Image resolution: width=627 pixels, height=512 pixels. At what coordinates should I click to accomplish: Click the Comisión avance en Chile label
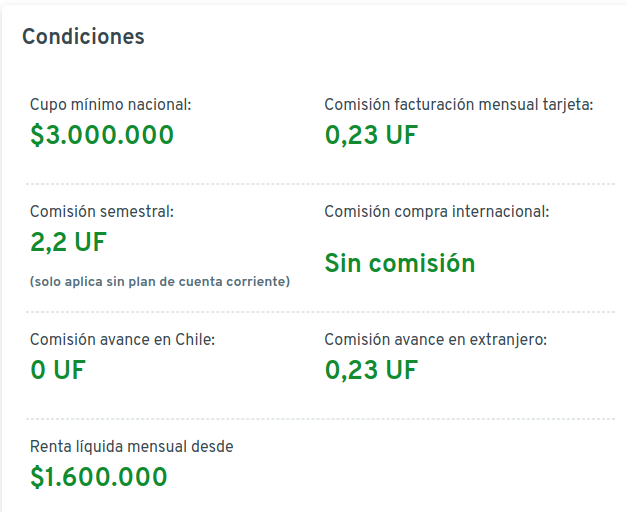pyautogui.click(x=122, y=340)
